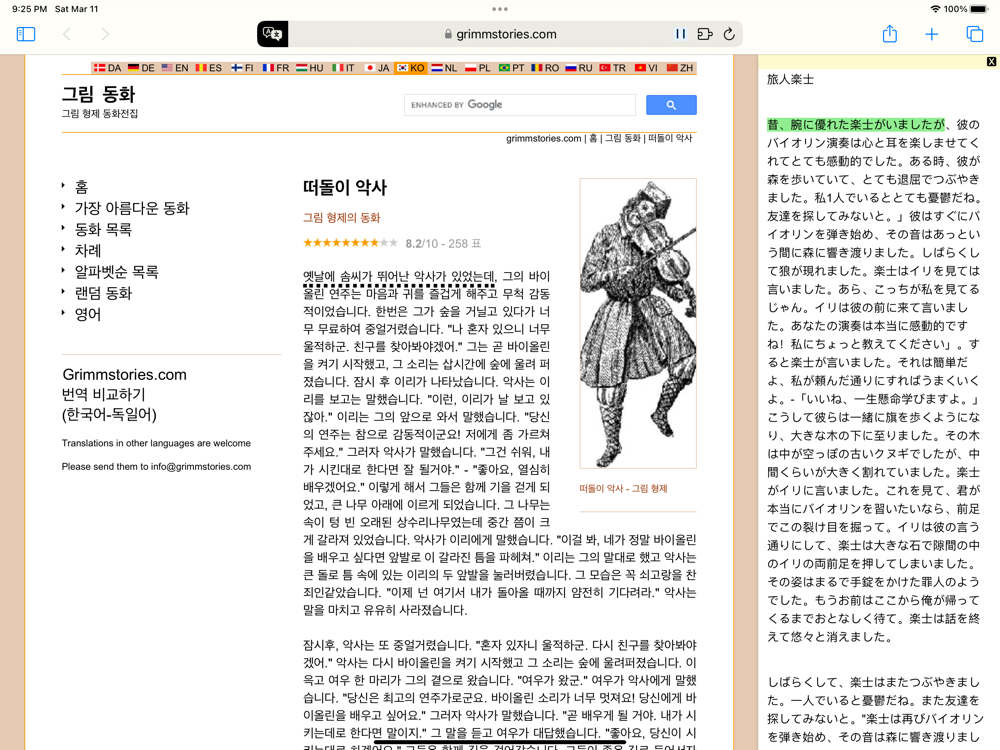Tap the three-dot multitasking menu
Viewport: 1000px width, 750px height.
pyautogui.click(x=500, y=9)
